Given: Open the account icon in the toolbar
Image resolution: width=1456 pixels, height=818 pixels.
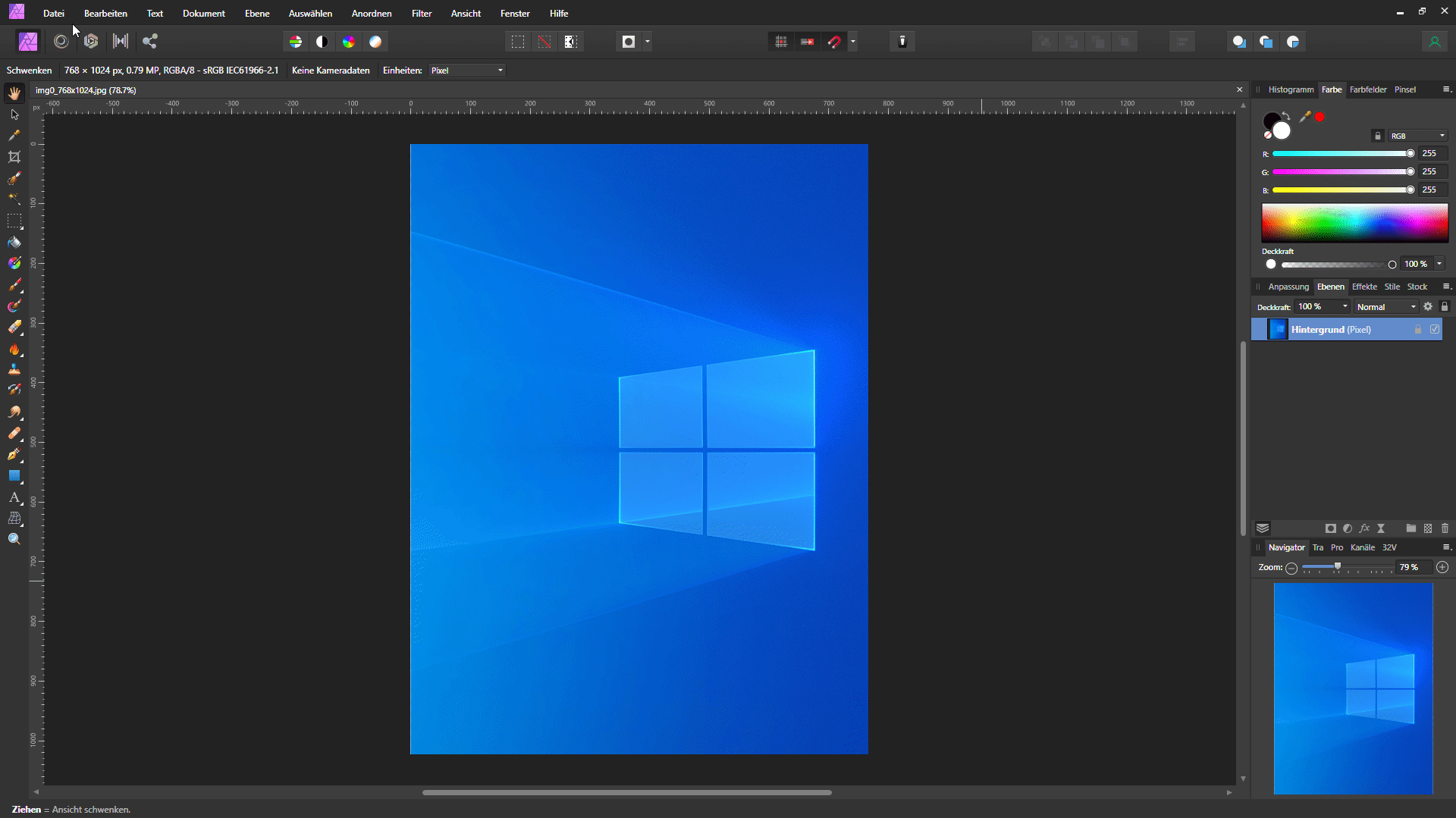Looking at the screenshot, I should 1435,42.
